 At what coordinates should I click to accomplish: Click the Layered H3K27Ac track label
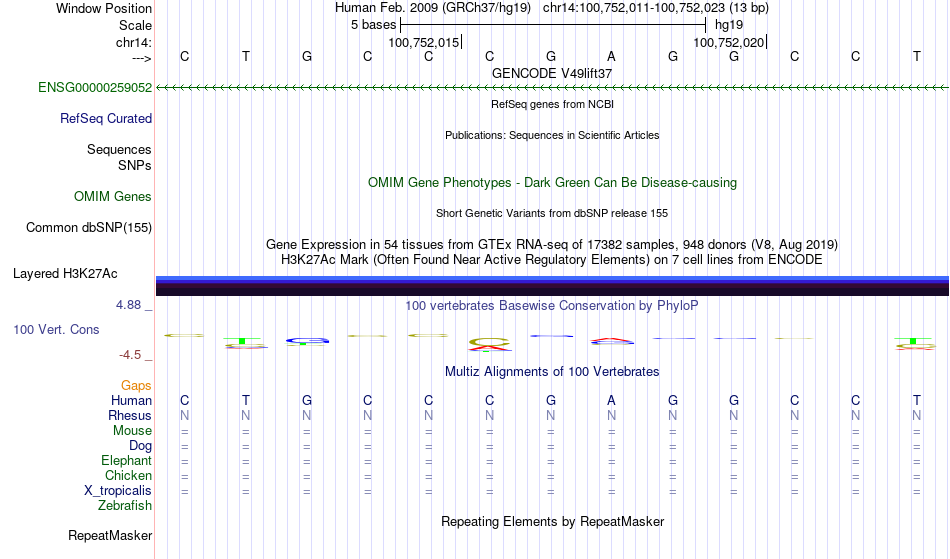65,273
